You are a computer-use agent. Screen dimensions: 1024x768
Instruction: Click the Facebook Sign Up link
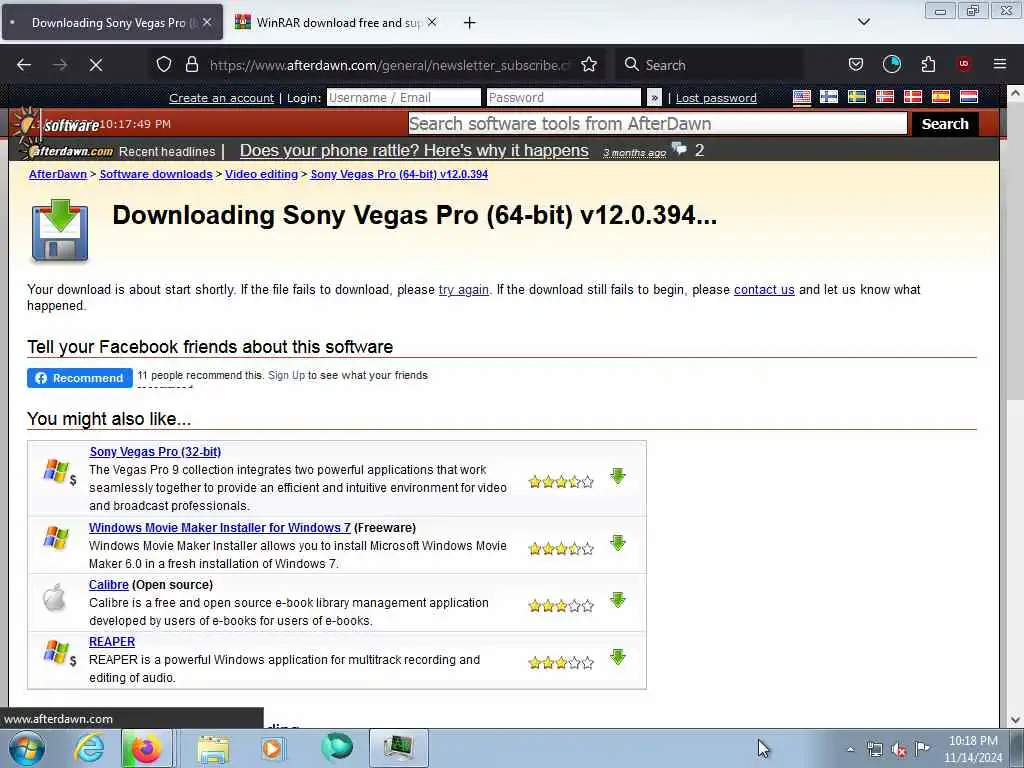pos(286,376)
